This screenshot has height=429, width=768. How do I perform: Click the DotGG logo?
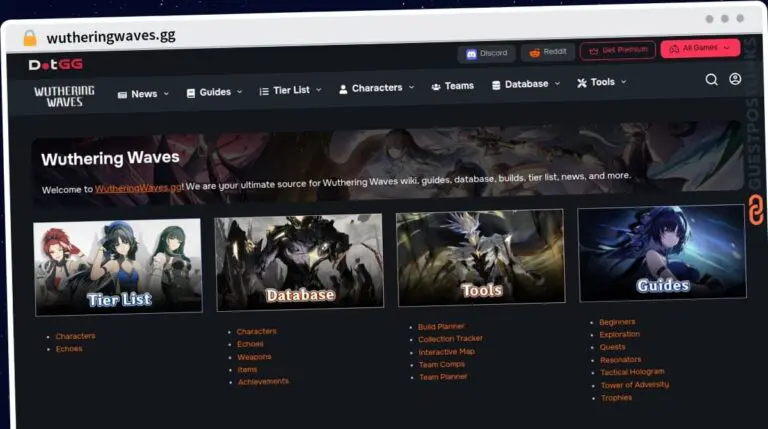[56, 65]
